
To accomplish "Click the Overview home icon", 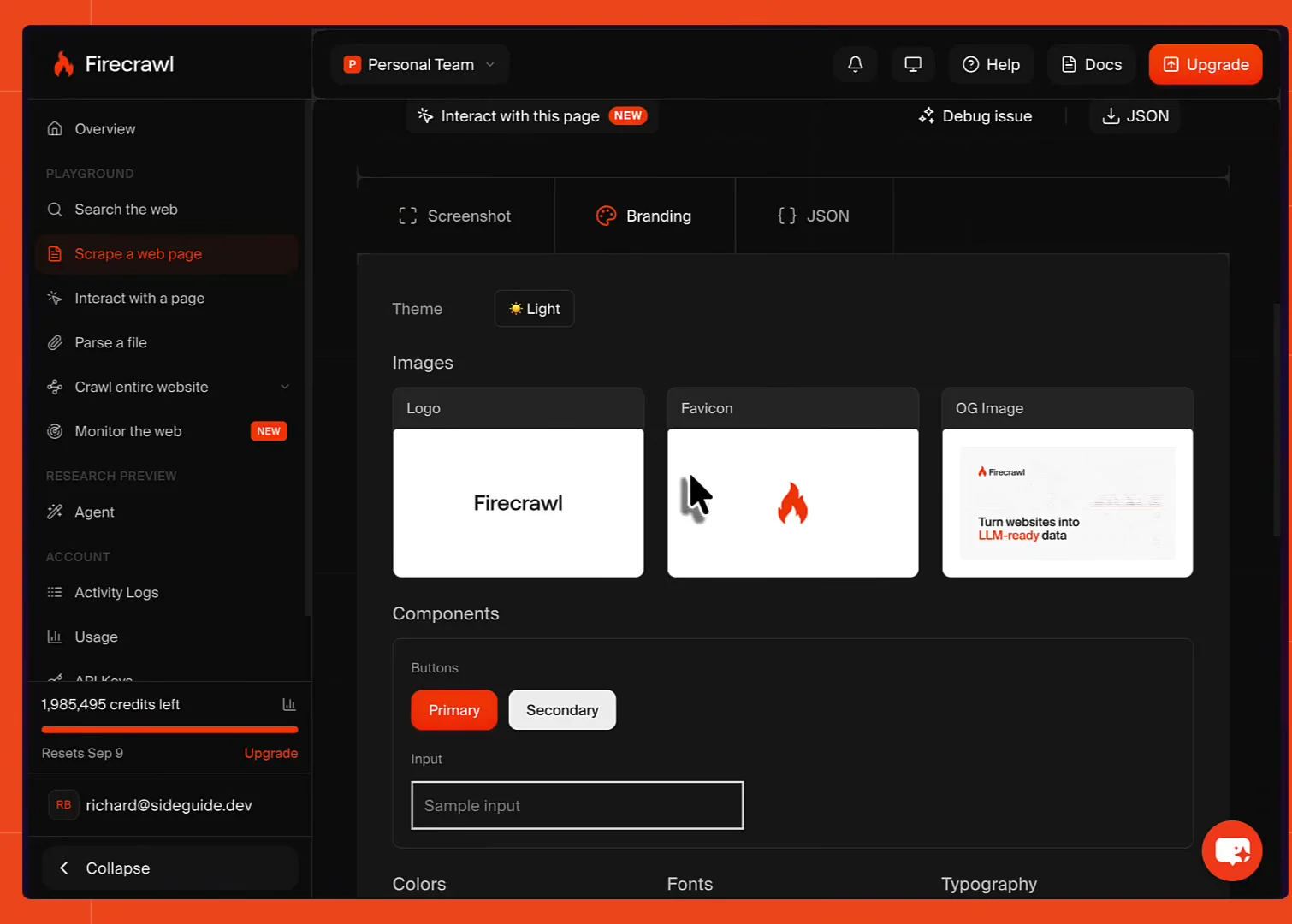I will [55, 129].
